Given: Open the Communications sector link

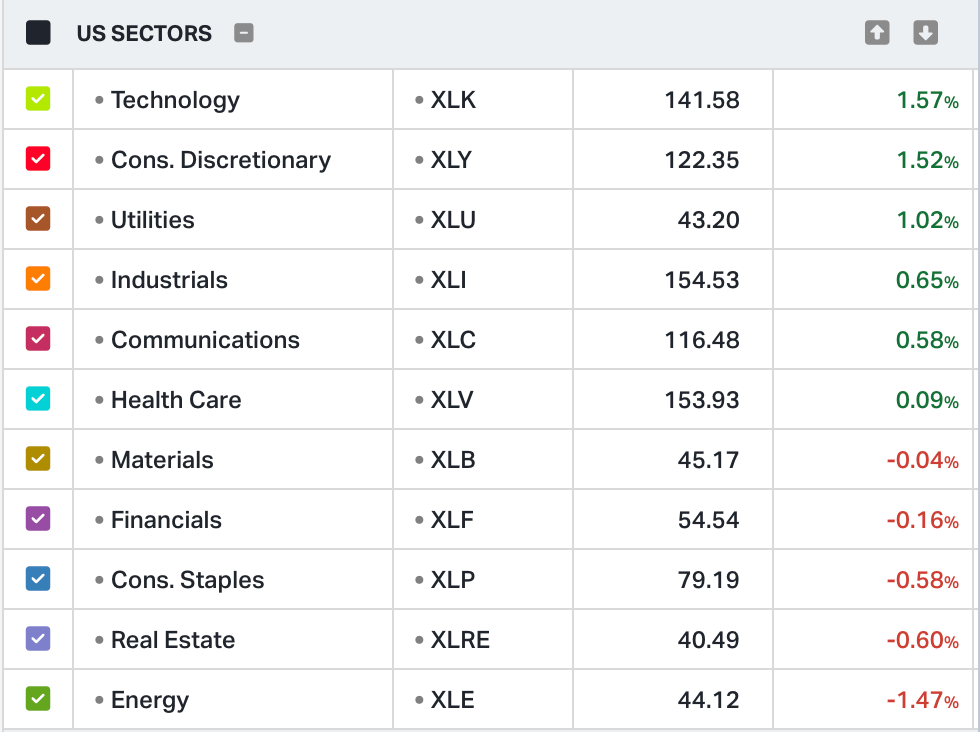Looking at the screenshot, I should pyautogui.click(x=205, y=340).
